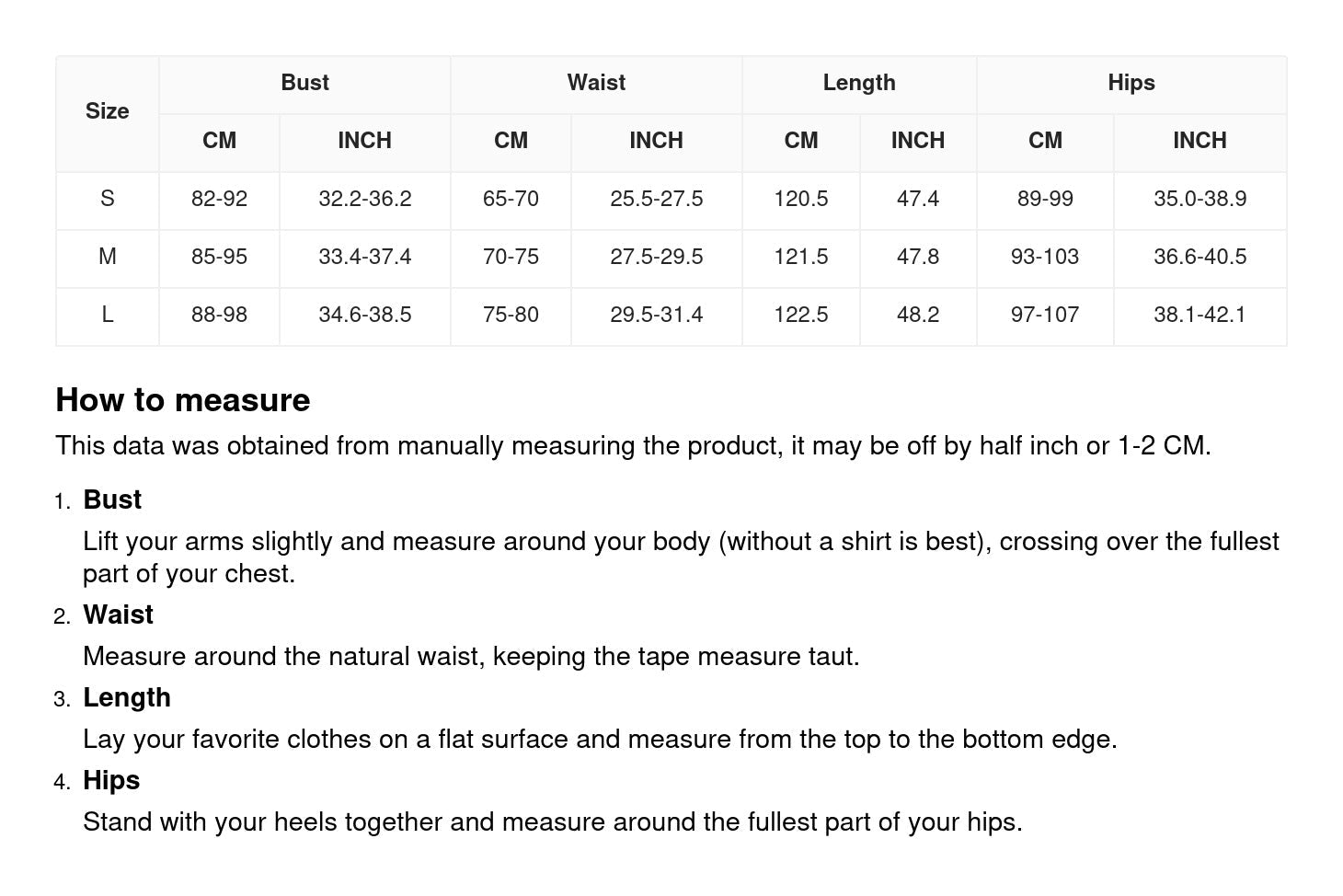
Task: Click the Length heading in measuring list
Action: [x=127, y=697]
